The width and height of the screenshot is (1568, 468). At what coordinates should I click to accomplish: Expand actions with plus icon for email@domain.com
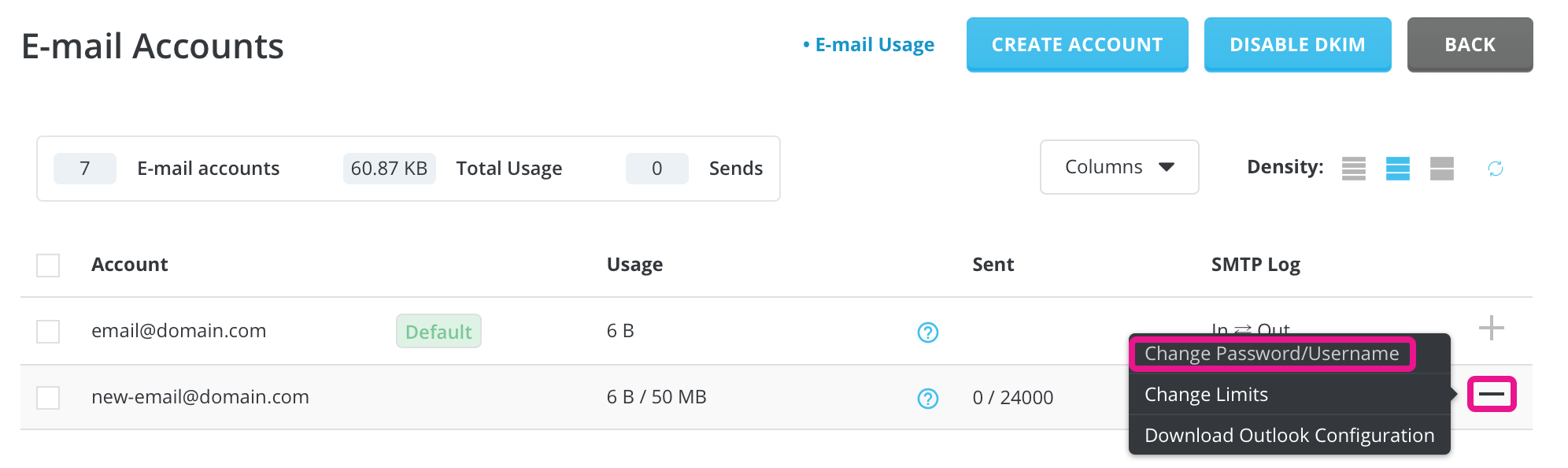point(1491,328)
